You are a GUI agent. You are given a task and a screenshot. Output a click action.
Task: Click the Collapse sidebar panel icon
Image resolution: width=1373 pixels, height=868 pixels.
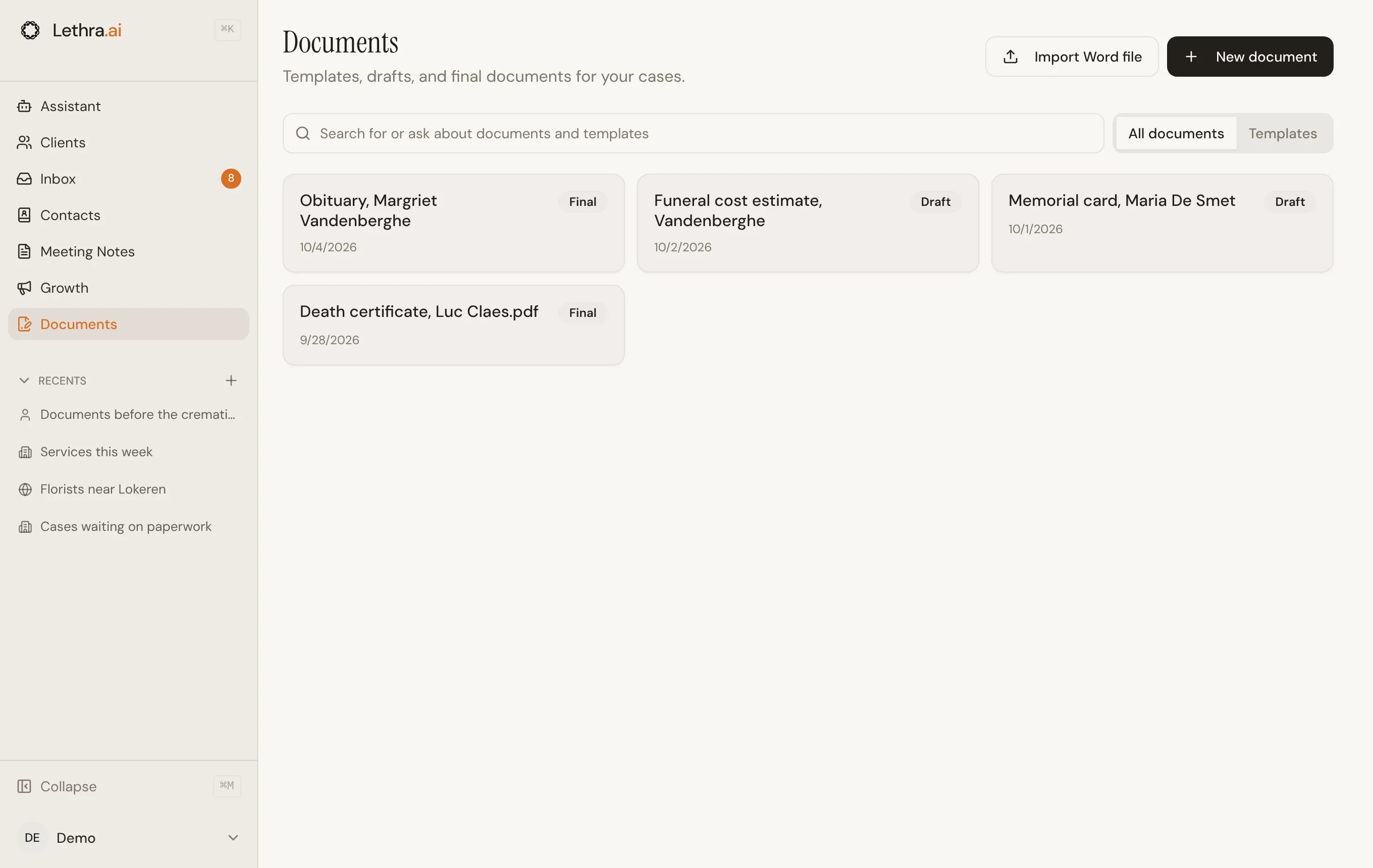pyautogui.click(x=24, y=787)
